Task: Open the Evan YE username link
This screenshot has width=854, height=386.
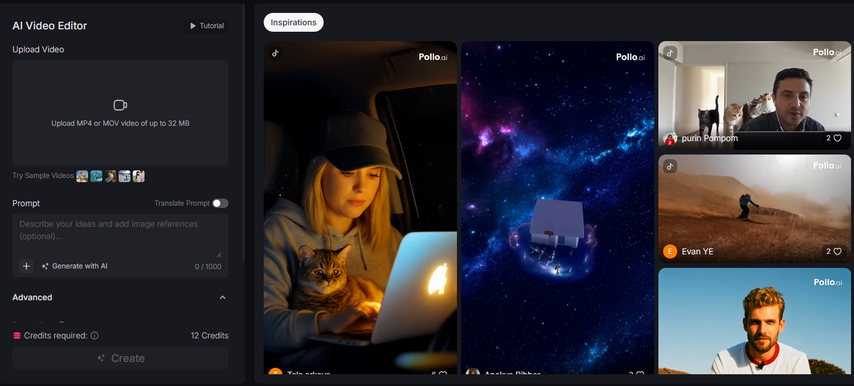Action: click(697, 252)
